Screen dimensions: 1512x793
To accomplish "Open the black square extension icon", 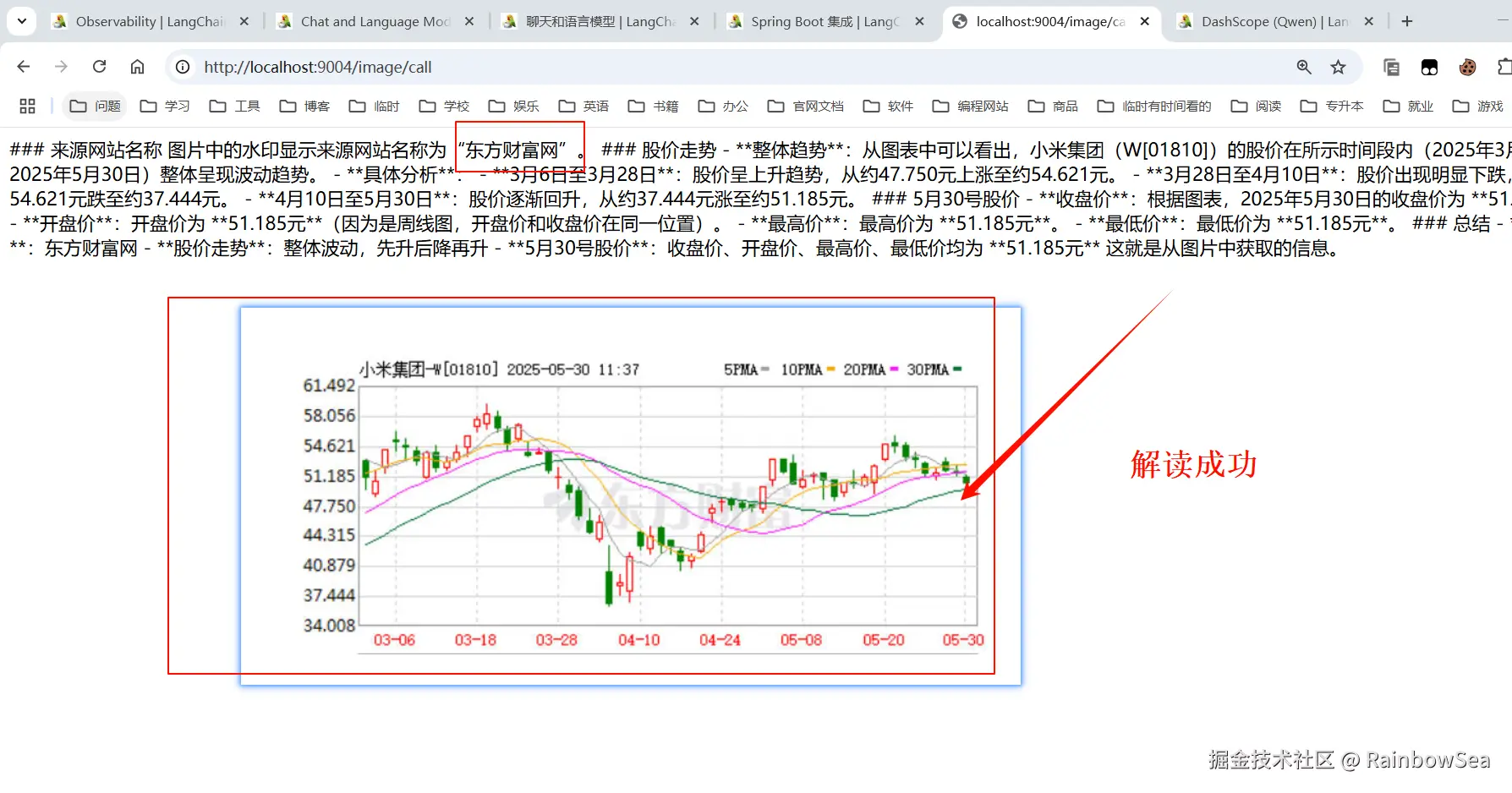I will pos(1429,67).
